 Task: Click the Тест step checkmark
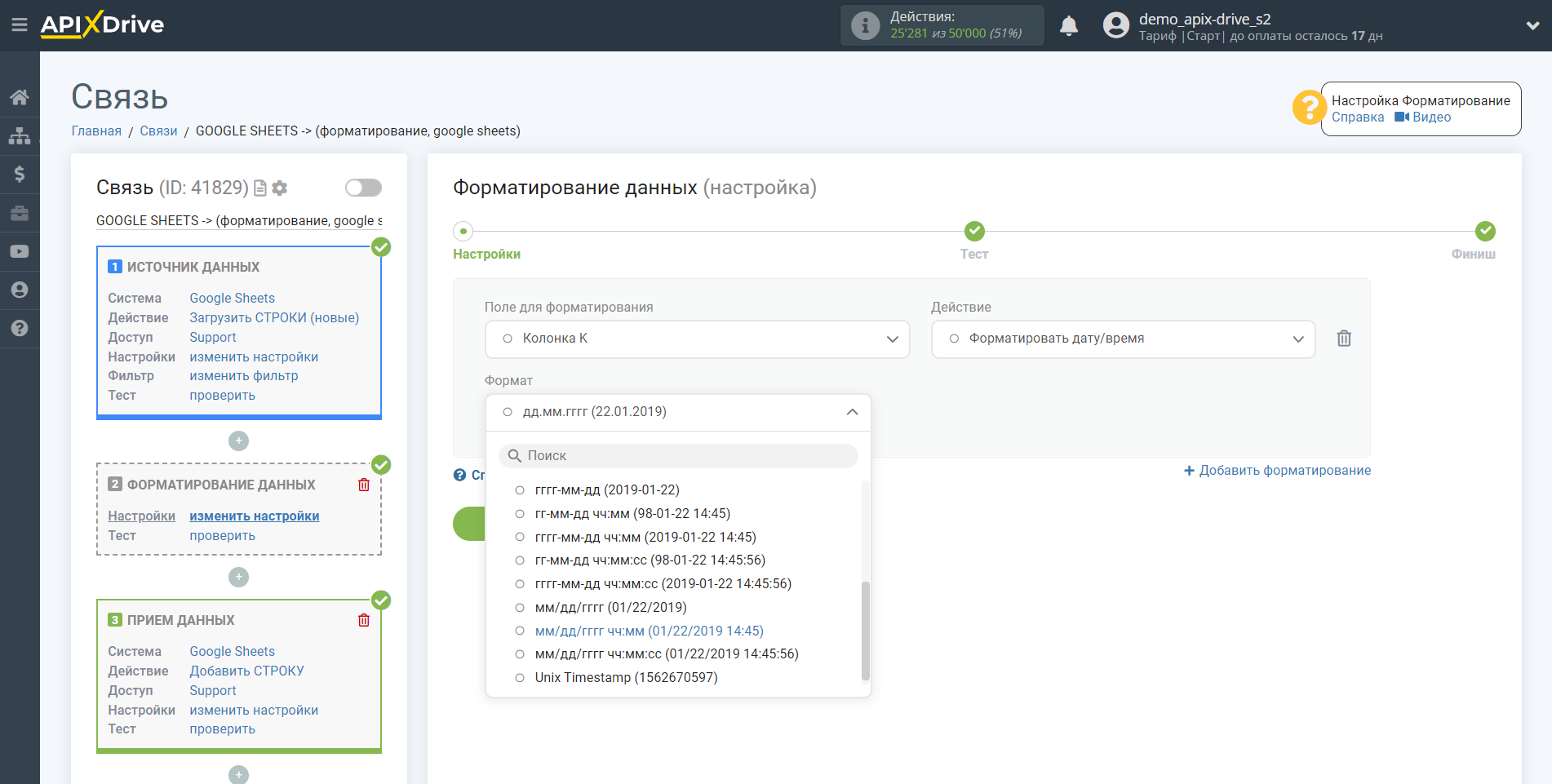[x=974, y=231]
